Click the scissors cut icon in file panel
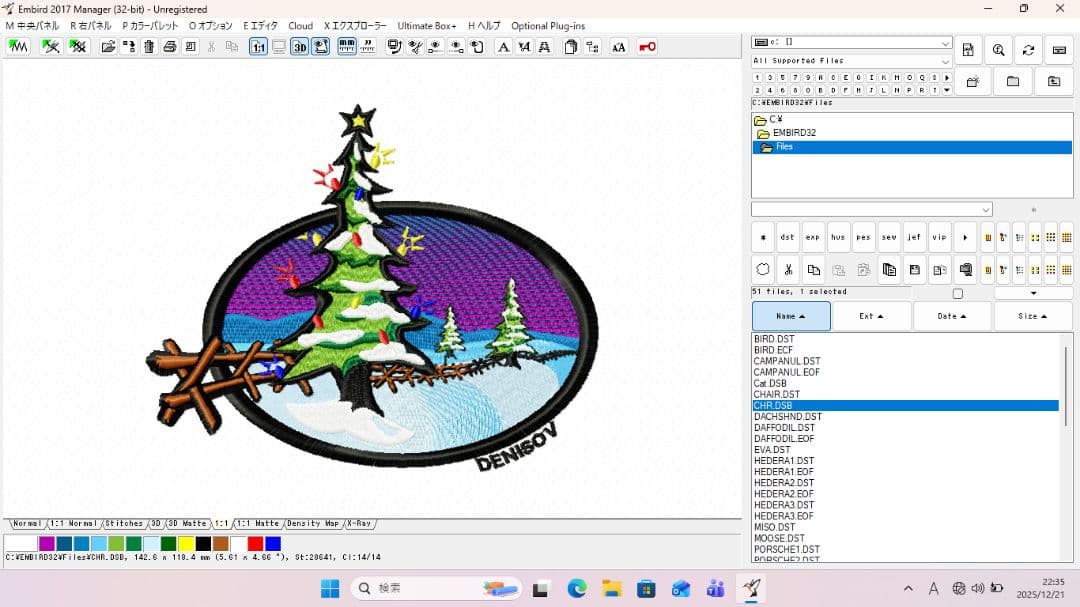This screenshot has height=607, width=1080. [x=788, y=269]
